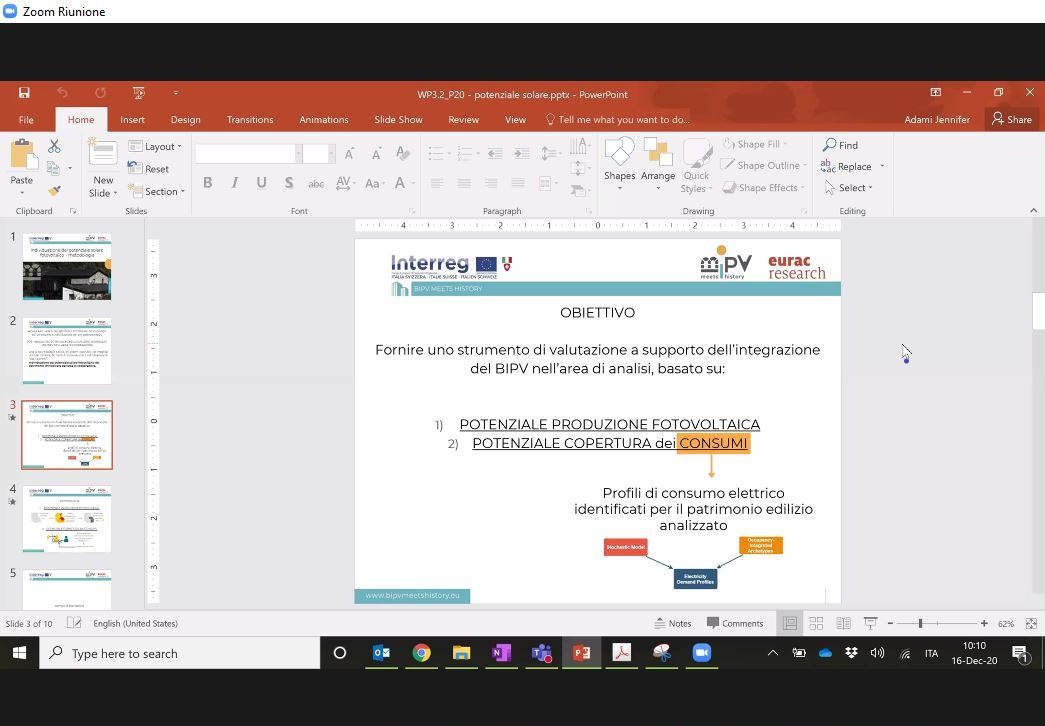Image resolution: width=1045 pixels, height=726 pixels.
Task: Switch to the Slide Show tab
Action: tap(398, 119)
